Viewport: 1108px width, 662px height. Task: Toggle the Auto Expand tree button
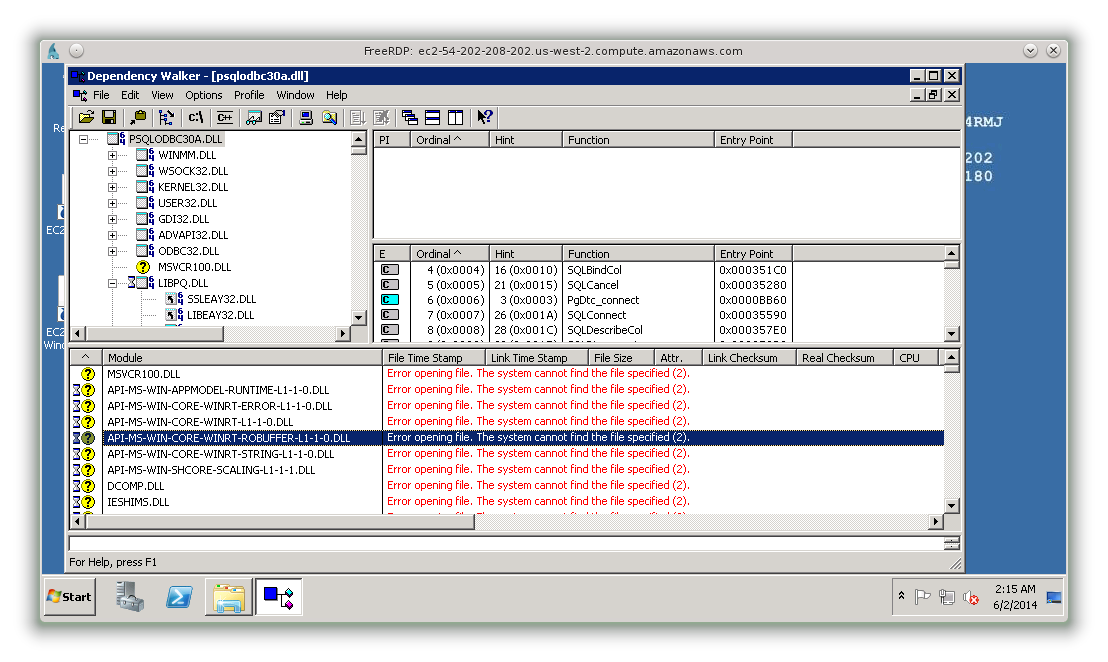click(x=166, y=117)
